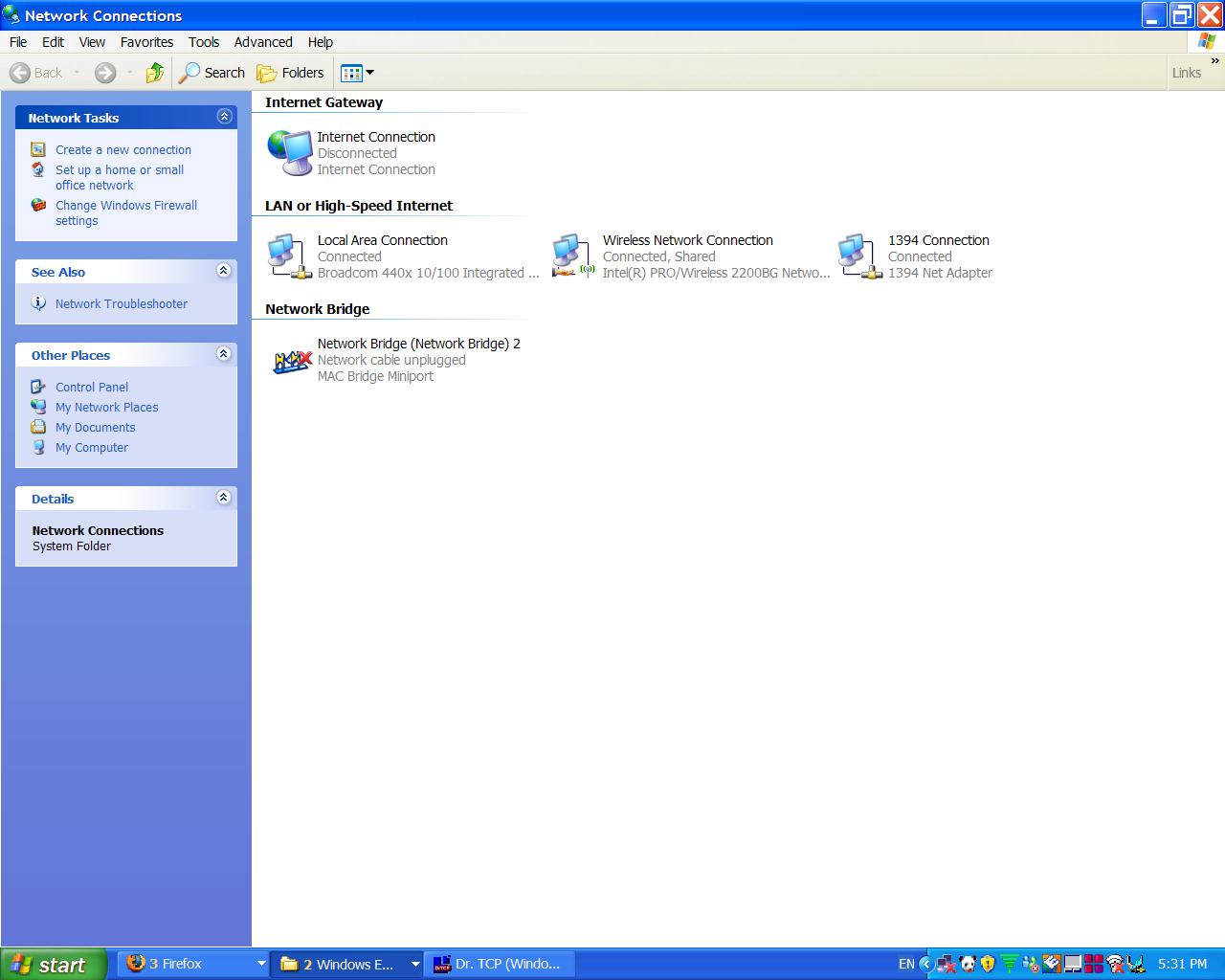The width and height of the screenshot is (1225, 980).
Task: Open the Views dropdown arrow
Action: click(370, 73)
